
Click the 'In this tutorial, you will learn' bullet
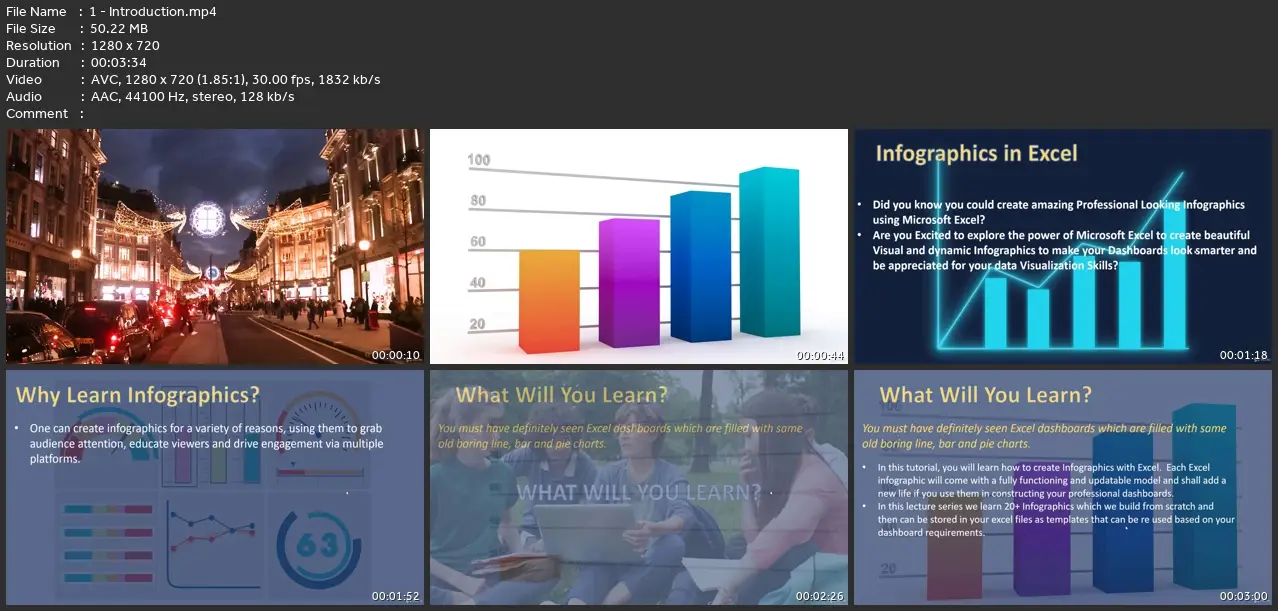click(x=1054, y=481)
